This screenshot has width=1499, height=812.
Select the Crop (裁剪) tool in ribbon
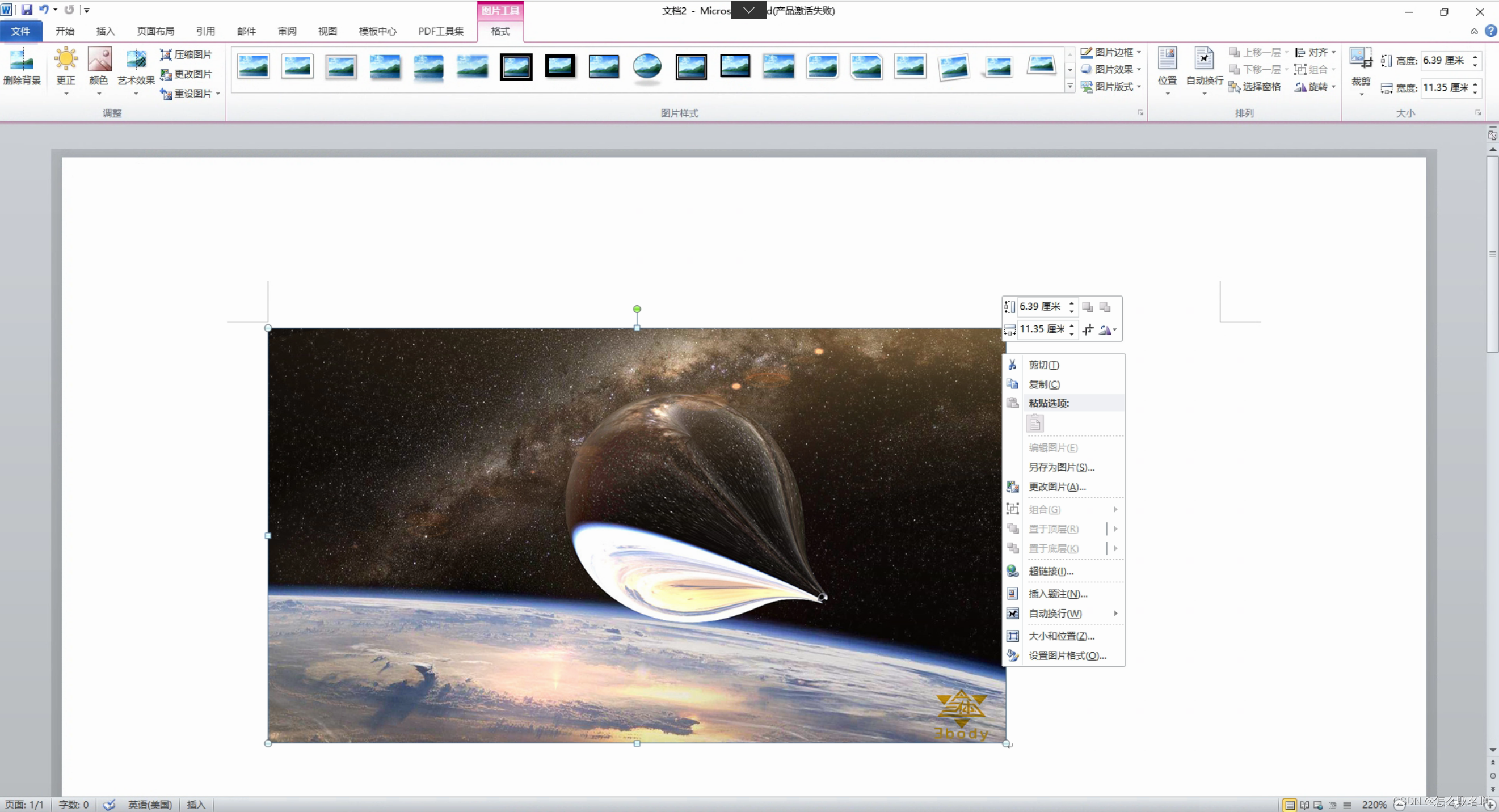(x=1360, y=60)
